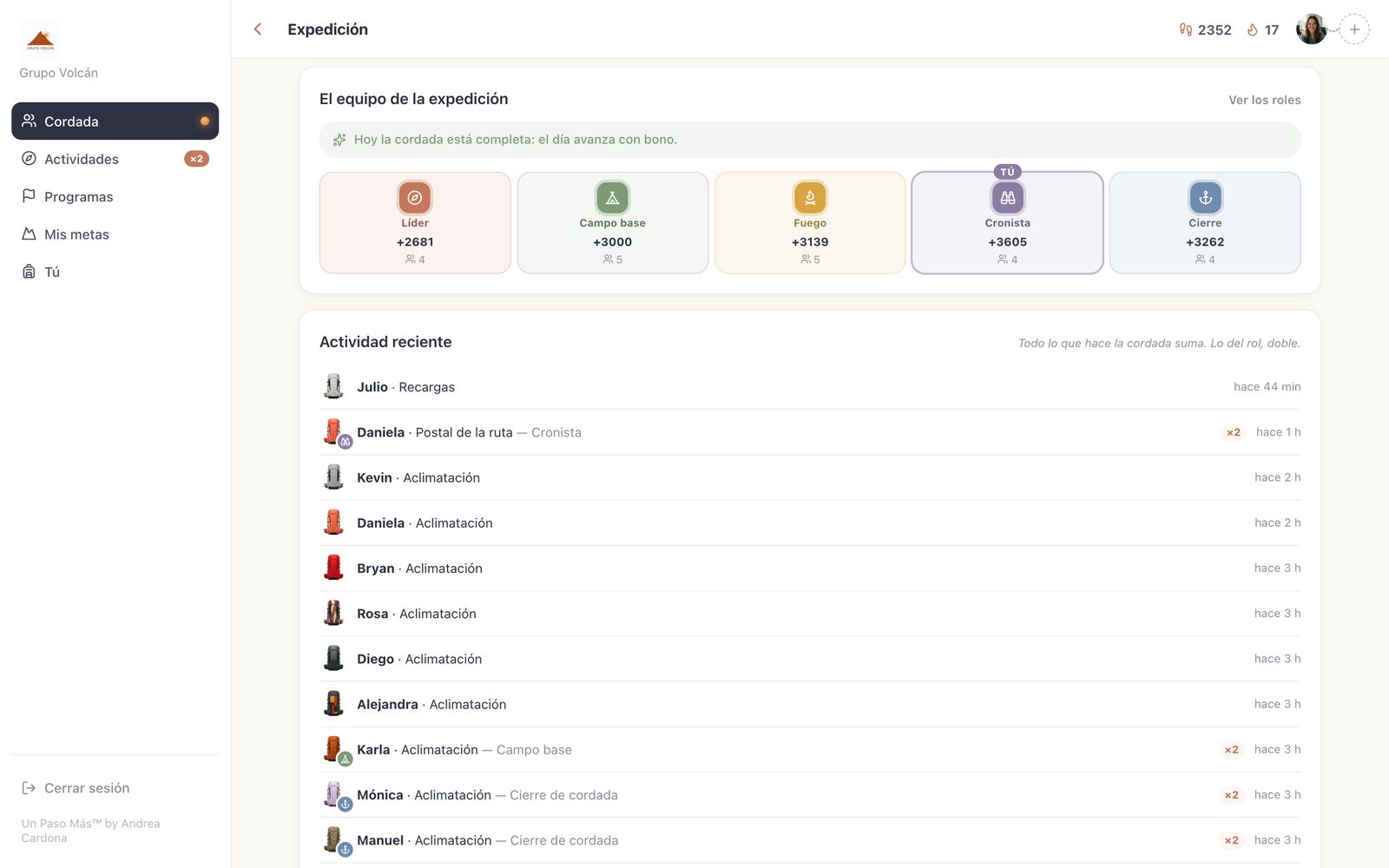Image resolution: width=1389 pixels, height=868 pixels.
Task: Click the Cierre anchor icon
Action: click(x=1205, y=198)
